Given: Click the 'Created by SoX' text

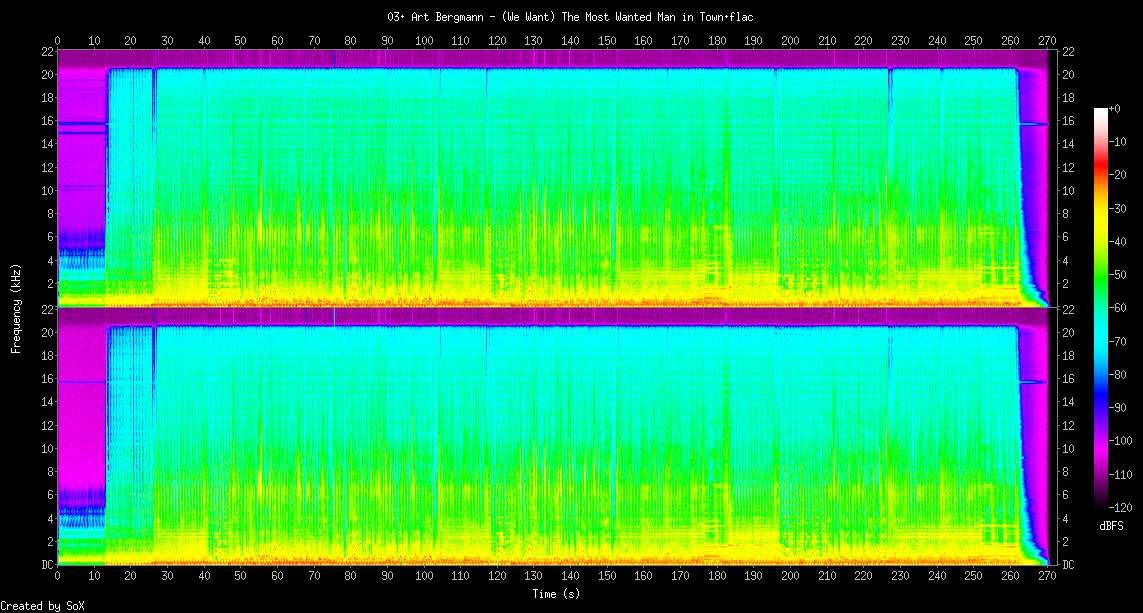Looking at the screenshot, I should [41, 606].
